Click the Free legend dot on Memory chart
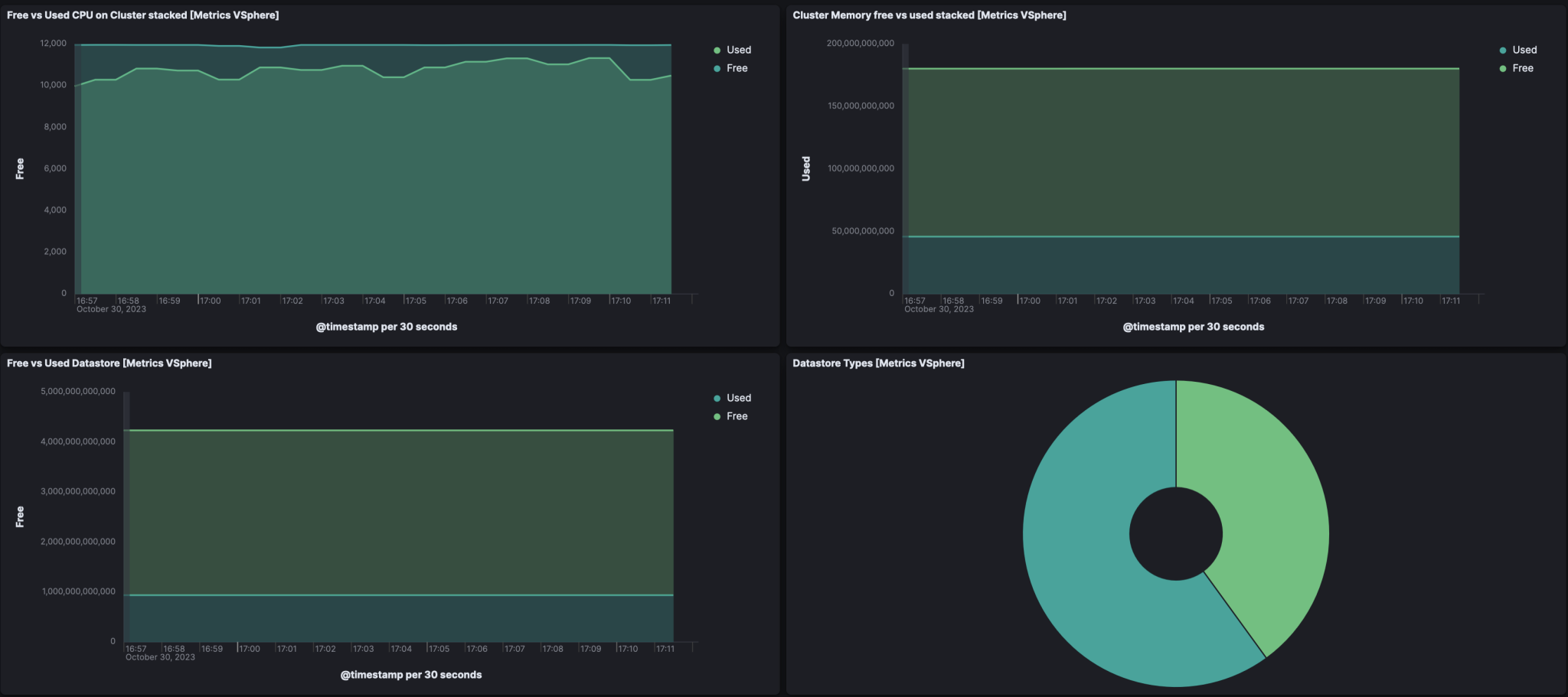The height and width of the screenshot is (697, 1568). [1503, 68]
